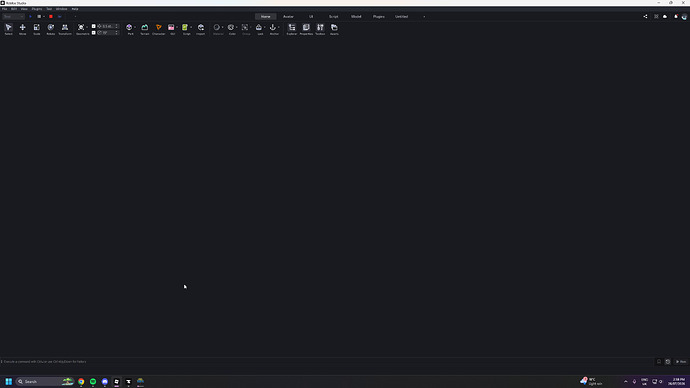Open the Edit menu

pos(14,9)
